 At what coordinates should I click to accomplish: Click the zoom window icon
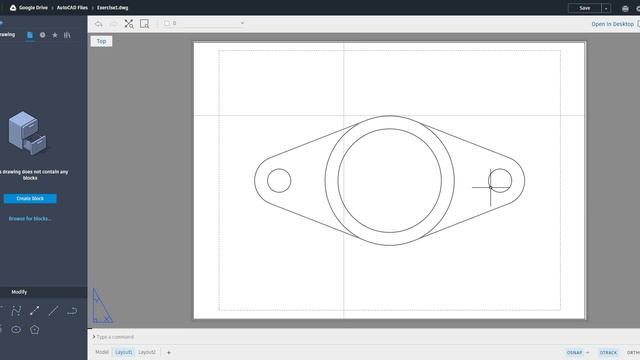[144, 24]
